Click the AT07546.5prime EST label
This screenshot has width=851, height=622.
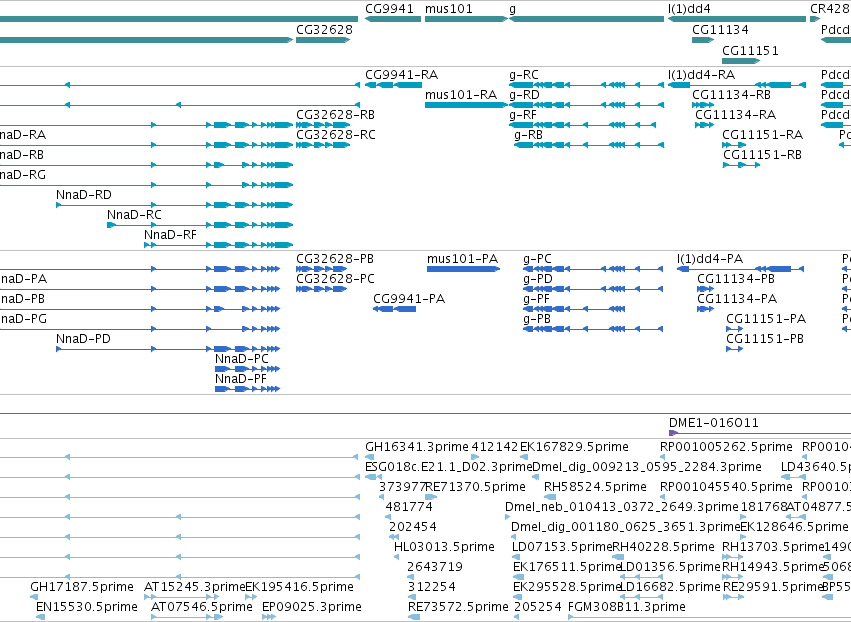coord(202,607)
